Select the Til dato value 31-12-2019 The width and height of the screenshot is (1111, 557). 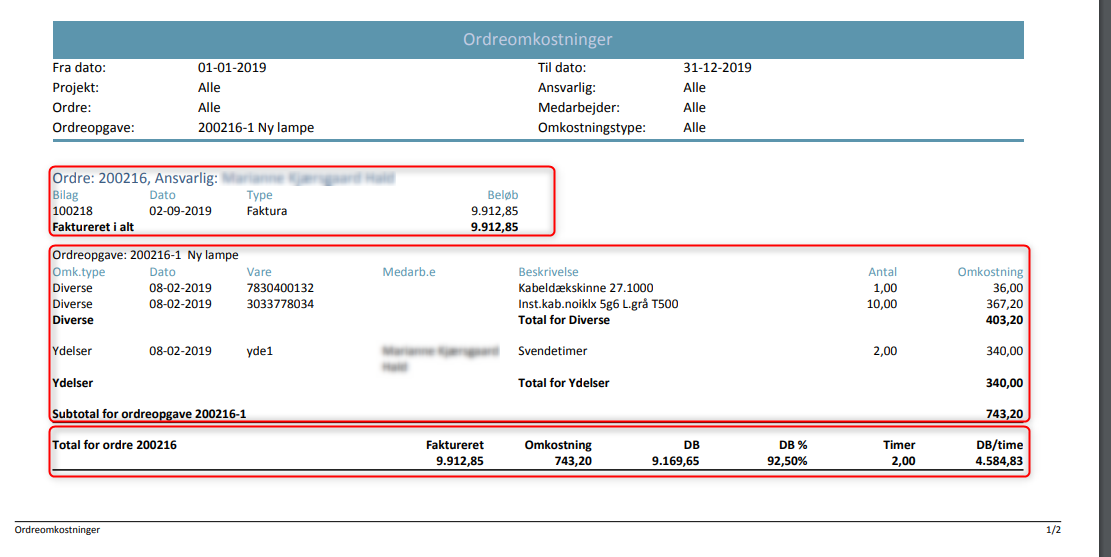(717, 68)
